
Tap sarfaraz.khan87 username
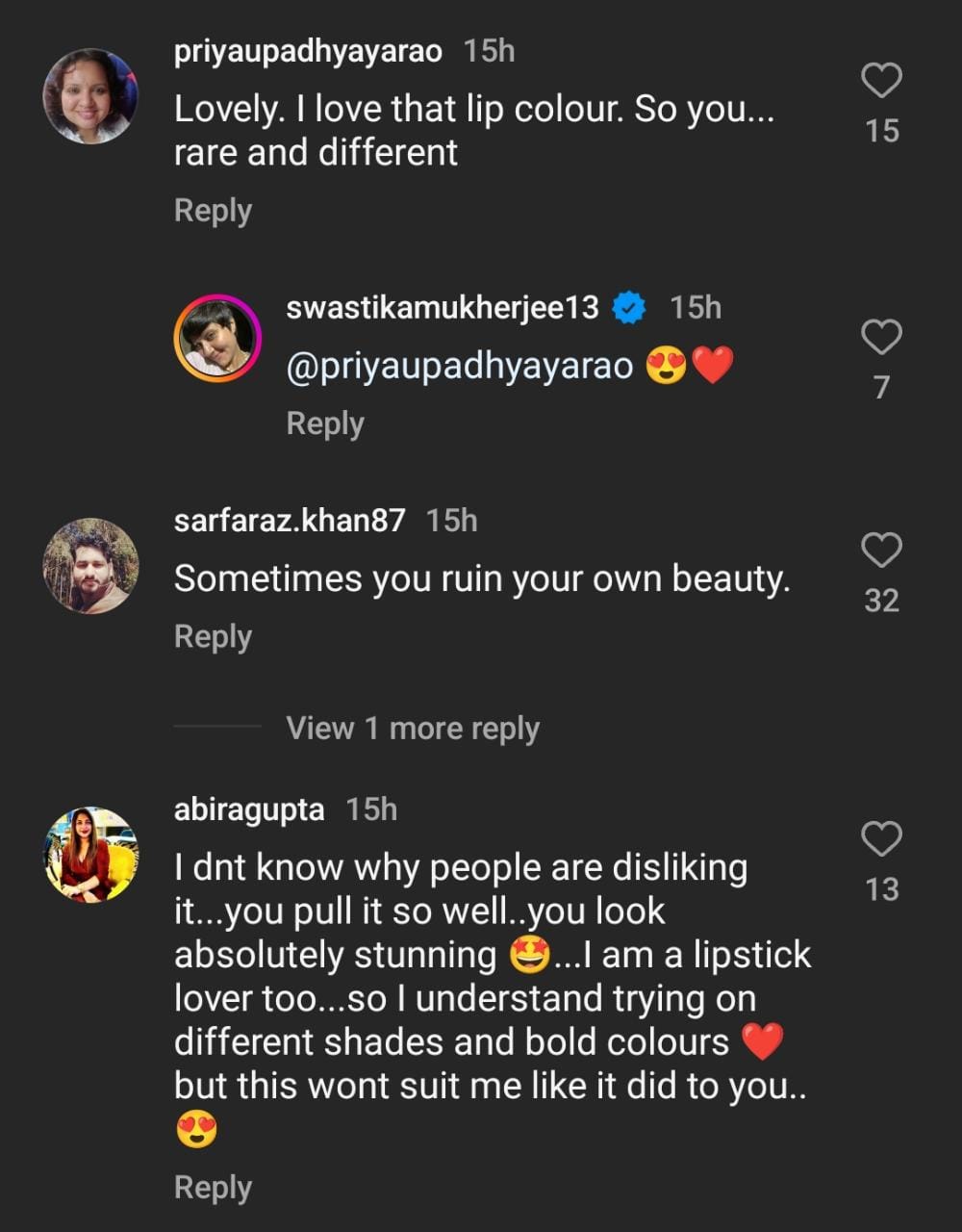pyautogui.click(x=289, y=521)
